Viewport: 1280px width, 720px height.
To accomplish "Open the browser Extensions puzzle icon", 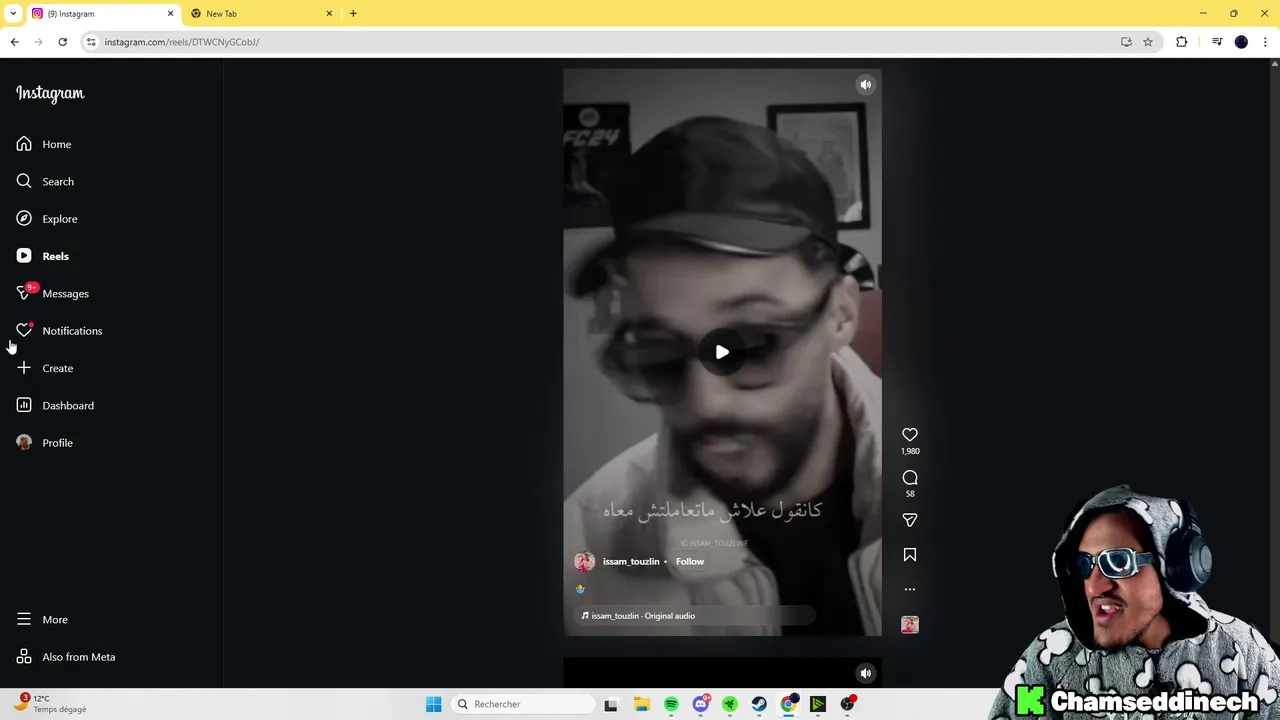I will (1182, 42).
